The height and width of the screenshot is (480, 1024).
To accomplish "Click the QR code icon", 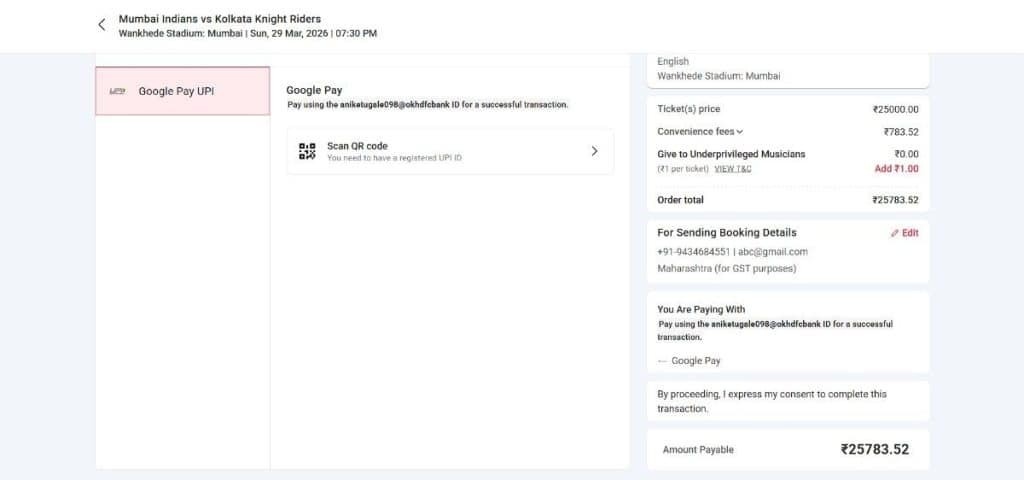I will coord(307,151).
